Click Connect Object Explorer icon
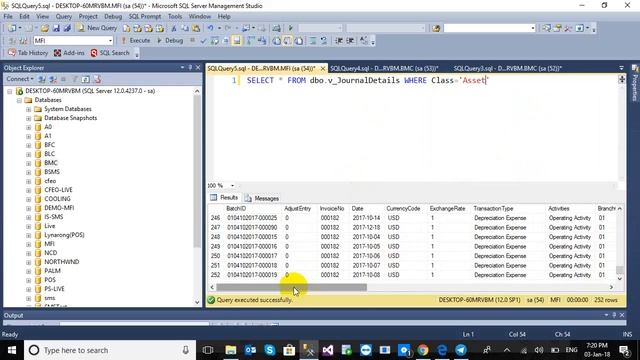The image size is (640, 360). pyautogui.click(x=42, y=79)
